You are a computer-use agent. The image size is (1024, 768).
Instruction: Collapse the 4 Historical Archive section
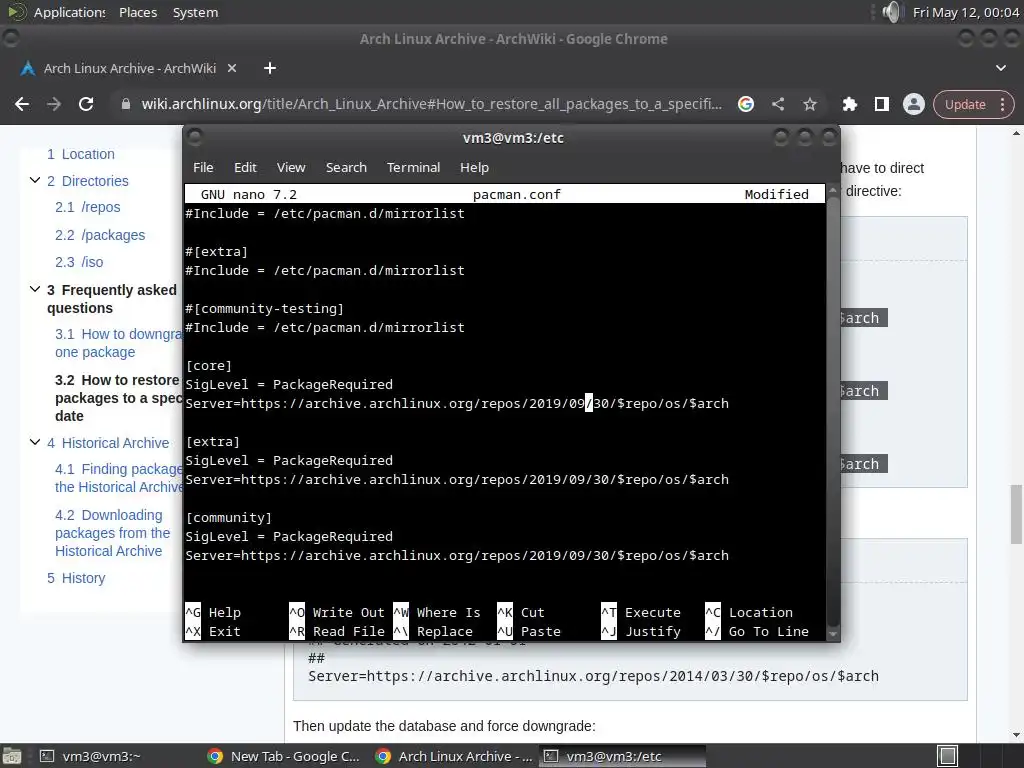35,442
